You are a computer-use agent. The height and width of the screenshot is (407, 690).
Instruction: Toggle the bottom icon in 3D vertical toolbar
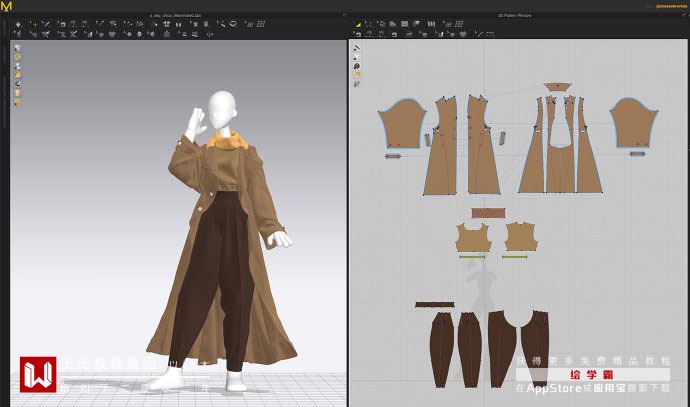(x=18, y=102)
